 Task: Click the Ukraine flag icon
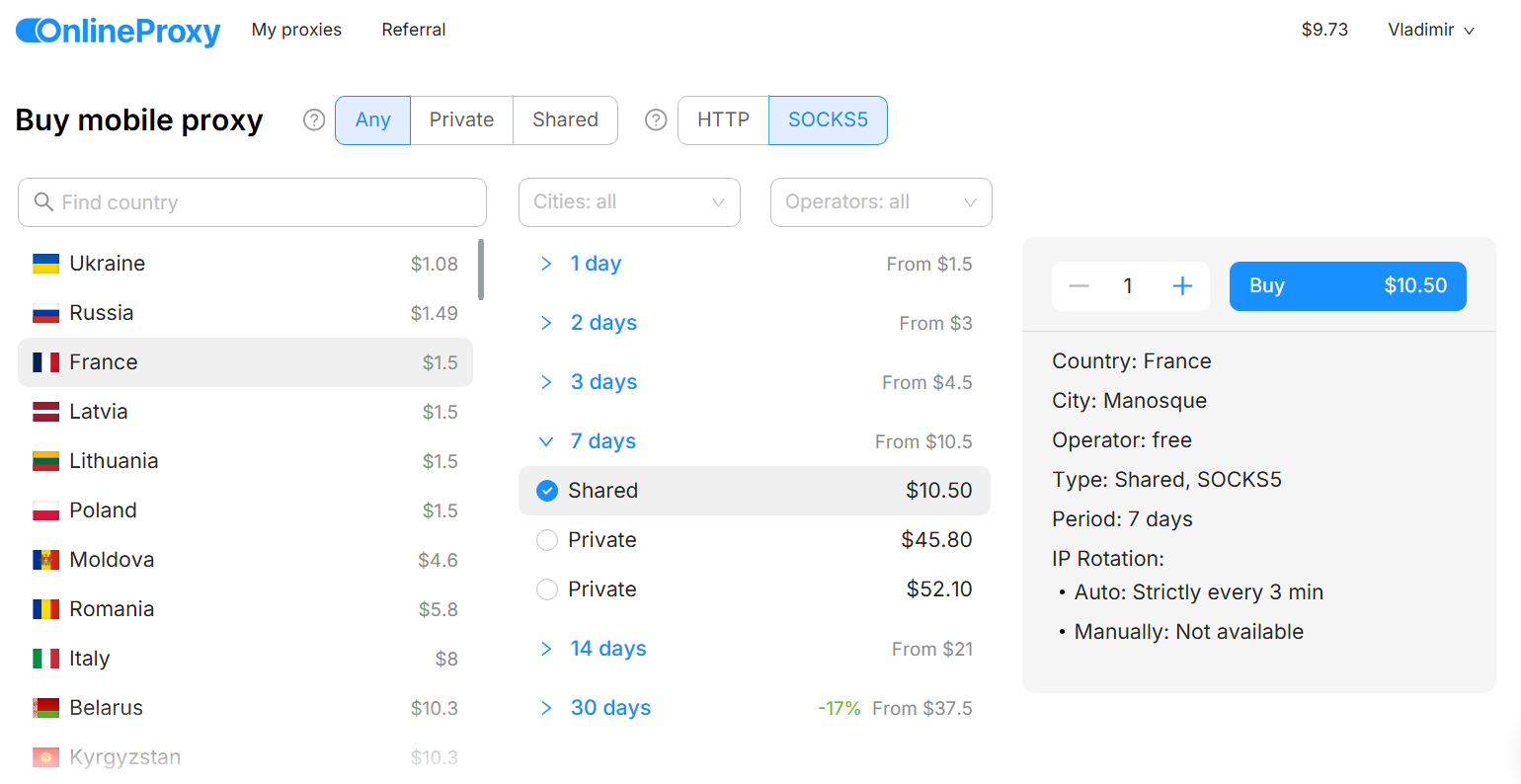pos(45,264)
